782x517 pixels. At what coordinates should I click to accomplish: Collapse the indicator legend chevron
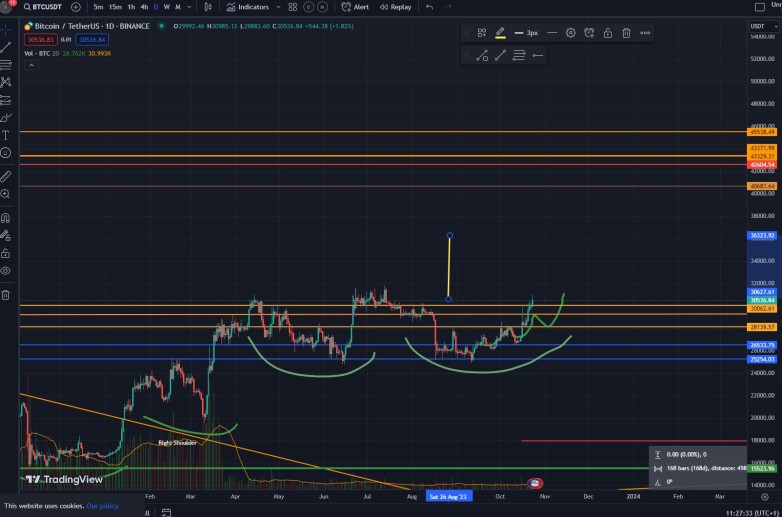click(31, 65)
